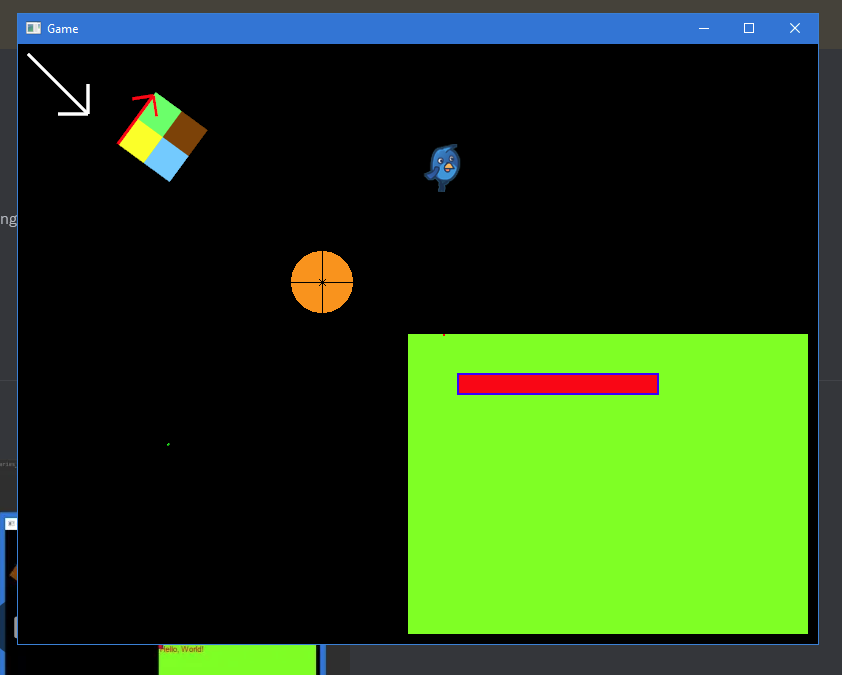Click the blue bird sprite

coord(443,167)
